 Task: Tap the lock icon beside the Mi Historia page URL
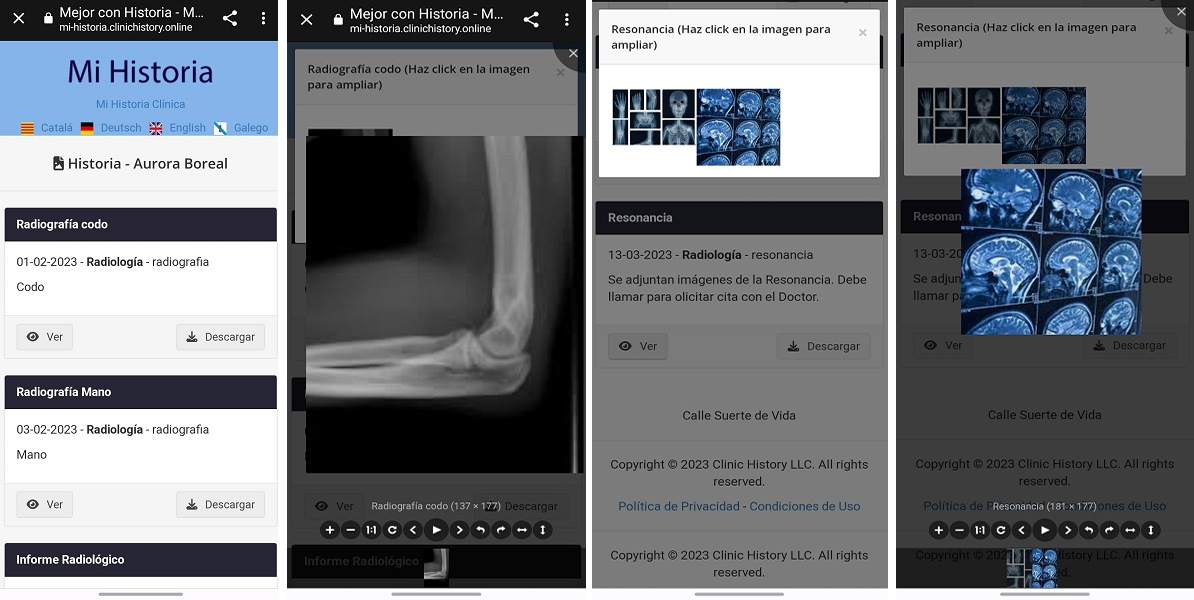(x=48, y=18)
